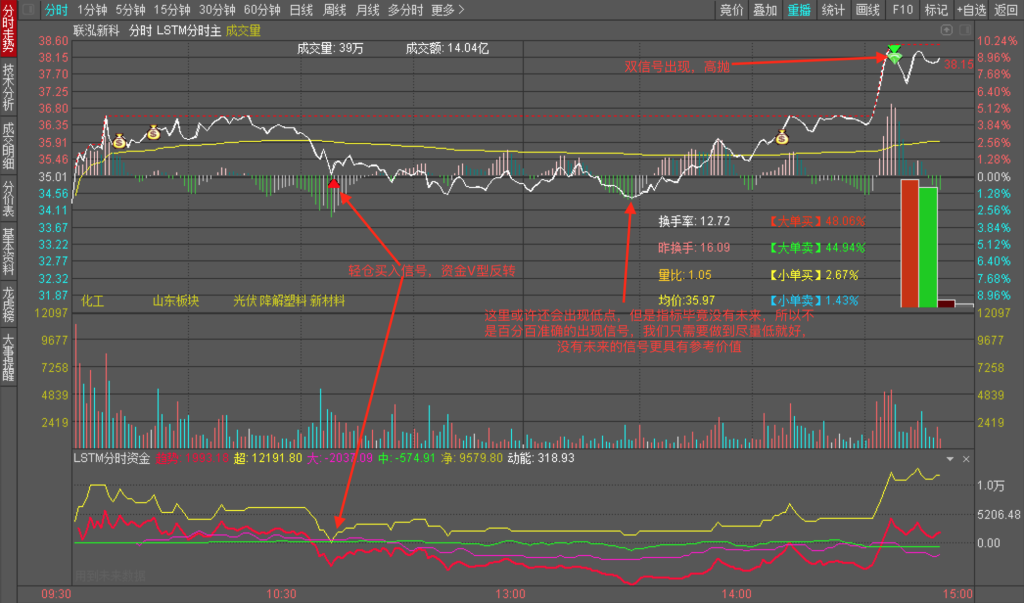Click the side panel icon near 10.24%
1024x603 pixels.
[x=967, y=31]
